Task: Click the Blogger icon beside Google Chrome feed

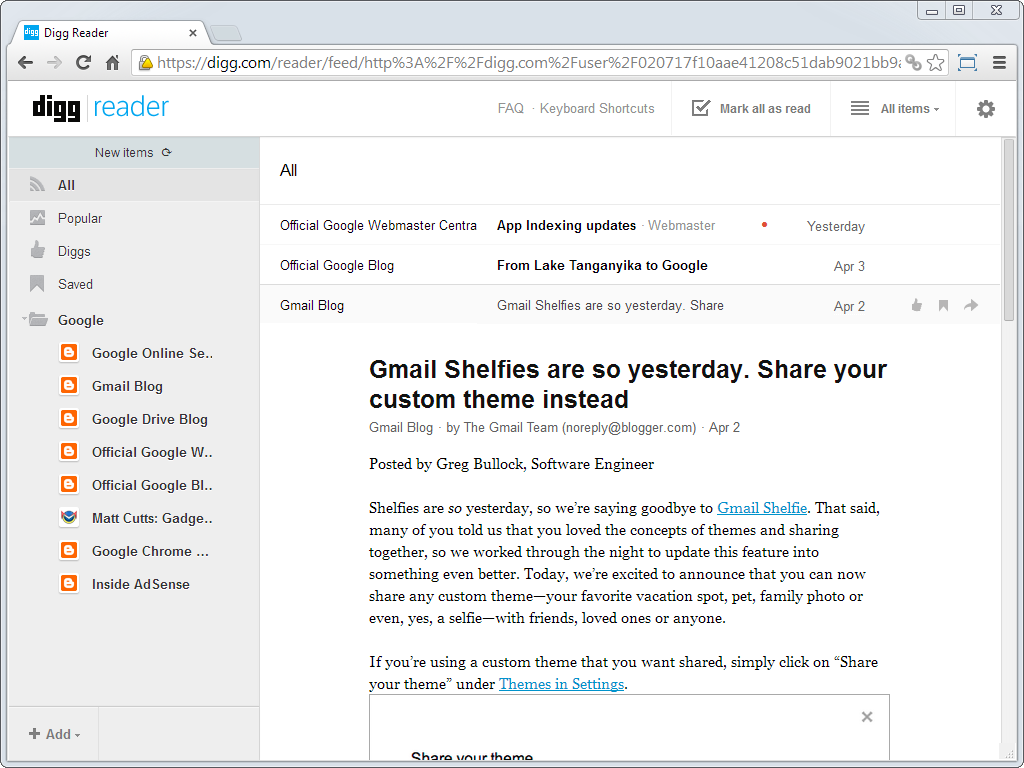Action: (69, 550)
